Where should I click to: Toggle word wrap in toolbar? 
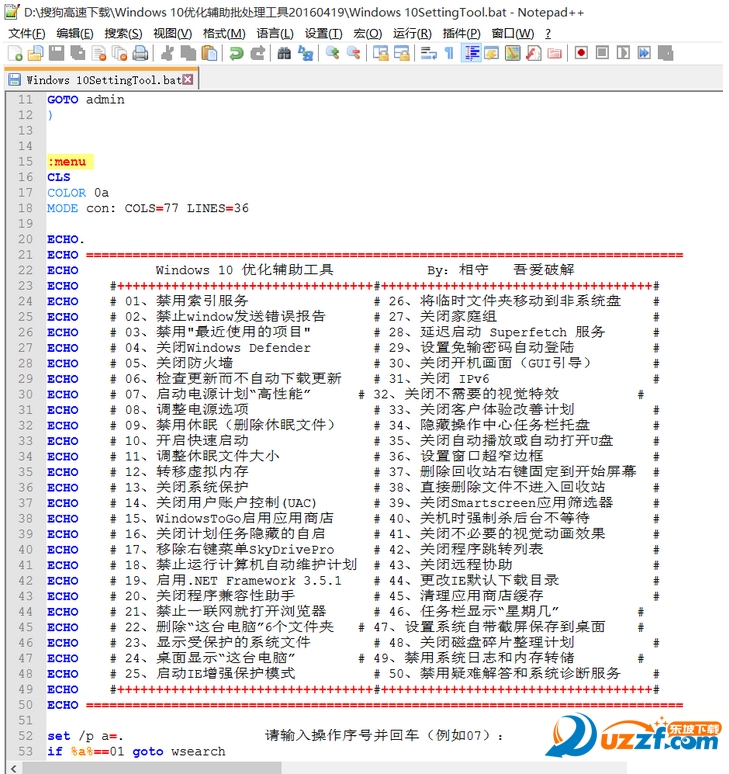pos(428,53)
